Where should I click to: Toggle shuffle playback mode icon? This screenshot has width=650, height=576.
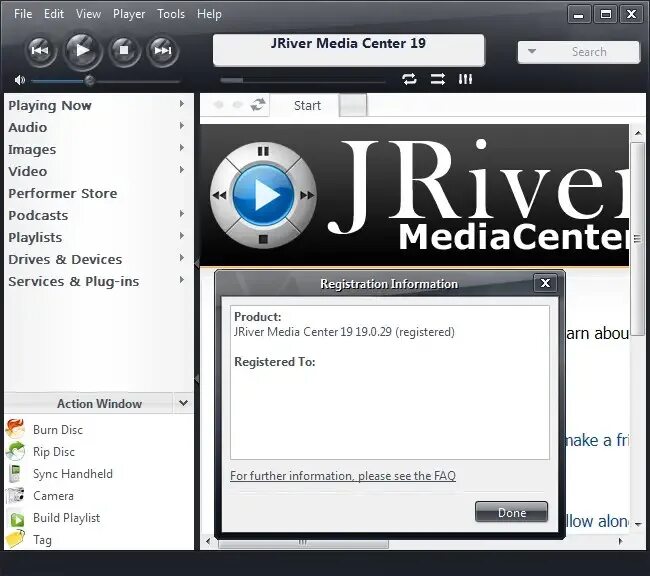[x=437, y=79]
